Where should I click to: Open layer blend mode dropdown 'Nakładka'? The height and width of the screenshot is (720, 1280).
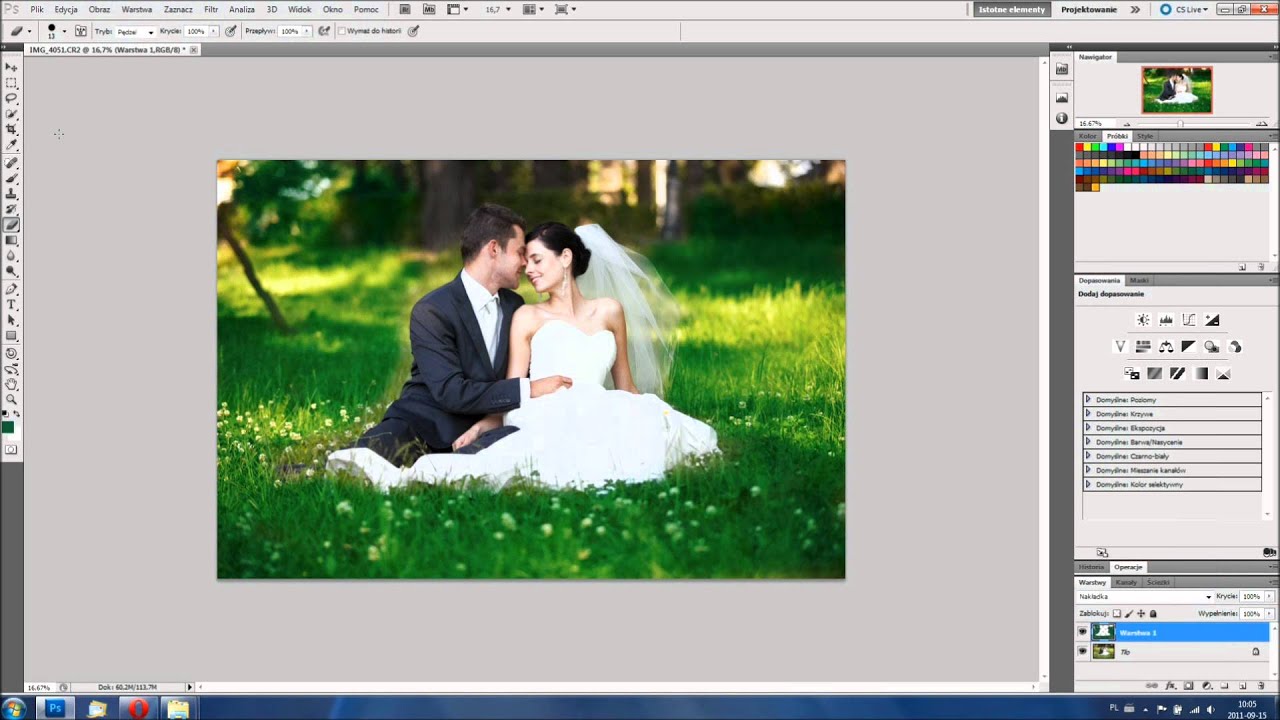click(1145, 596)
